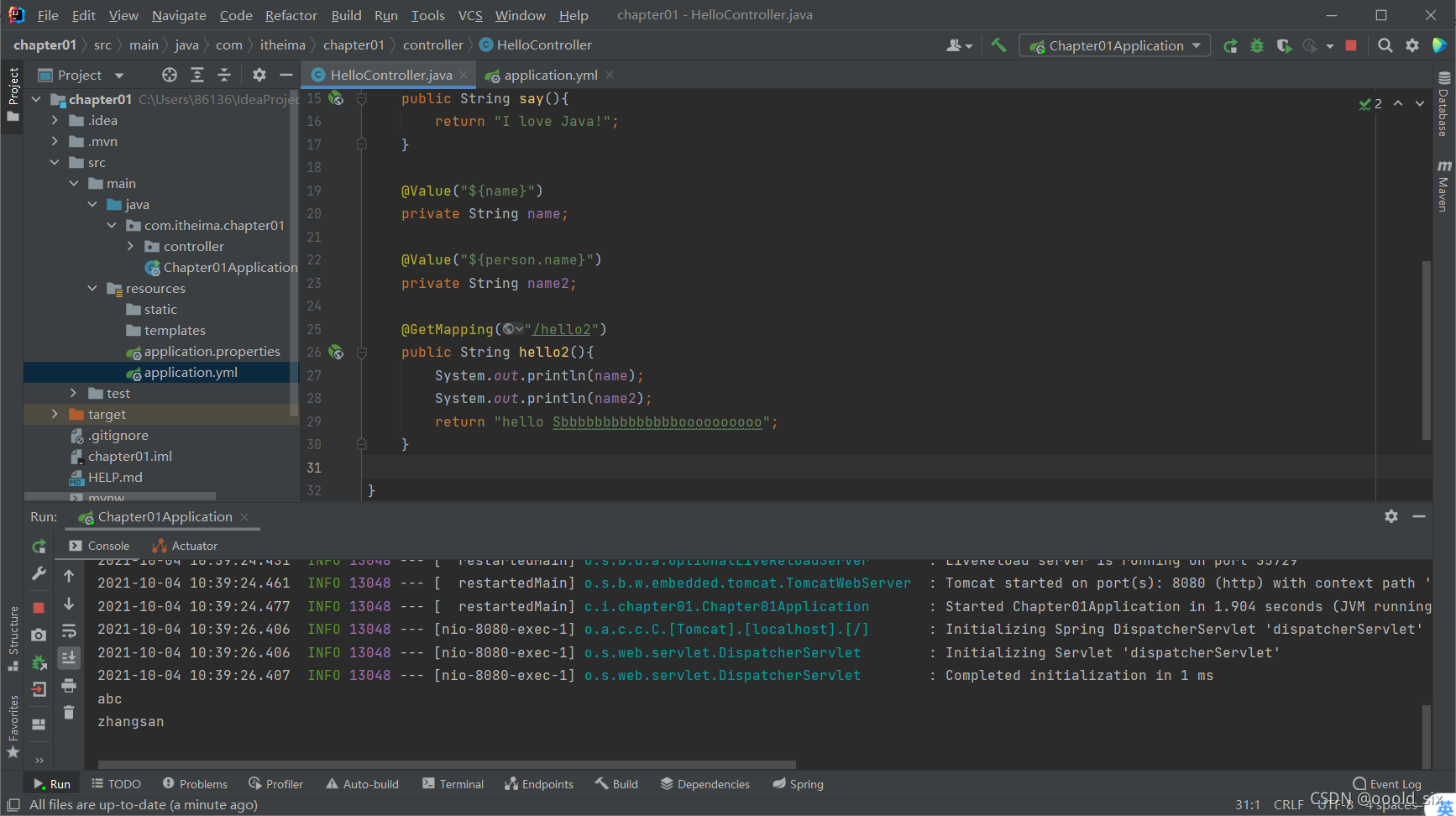Open IDE settings gear in top toolbar
Viewport: 1456px width, 816px height.
pos(1412,45)
